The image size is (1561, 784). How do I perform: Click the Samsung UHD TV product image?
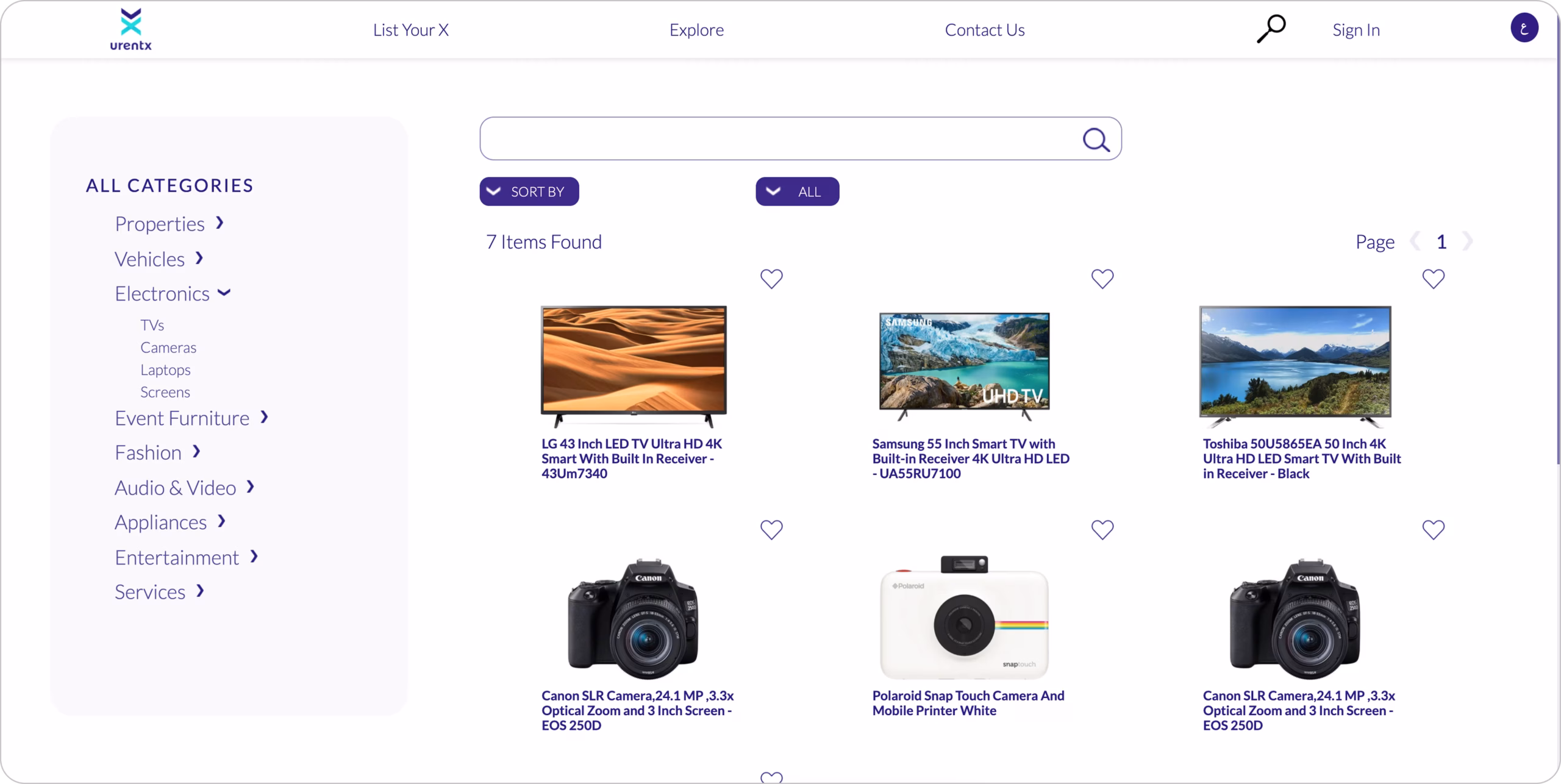click(x=964, y=366)
